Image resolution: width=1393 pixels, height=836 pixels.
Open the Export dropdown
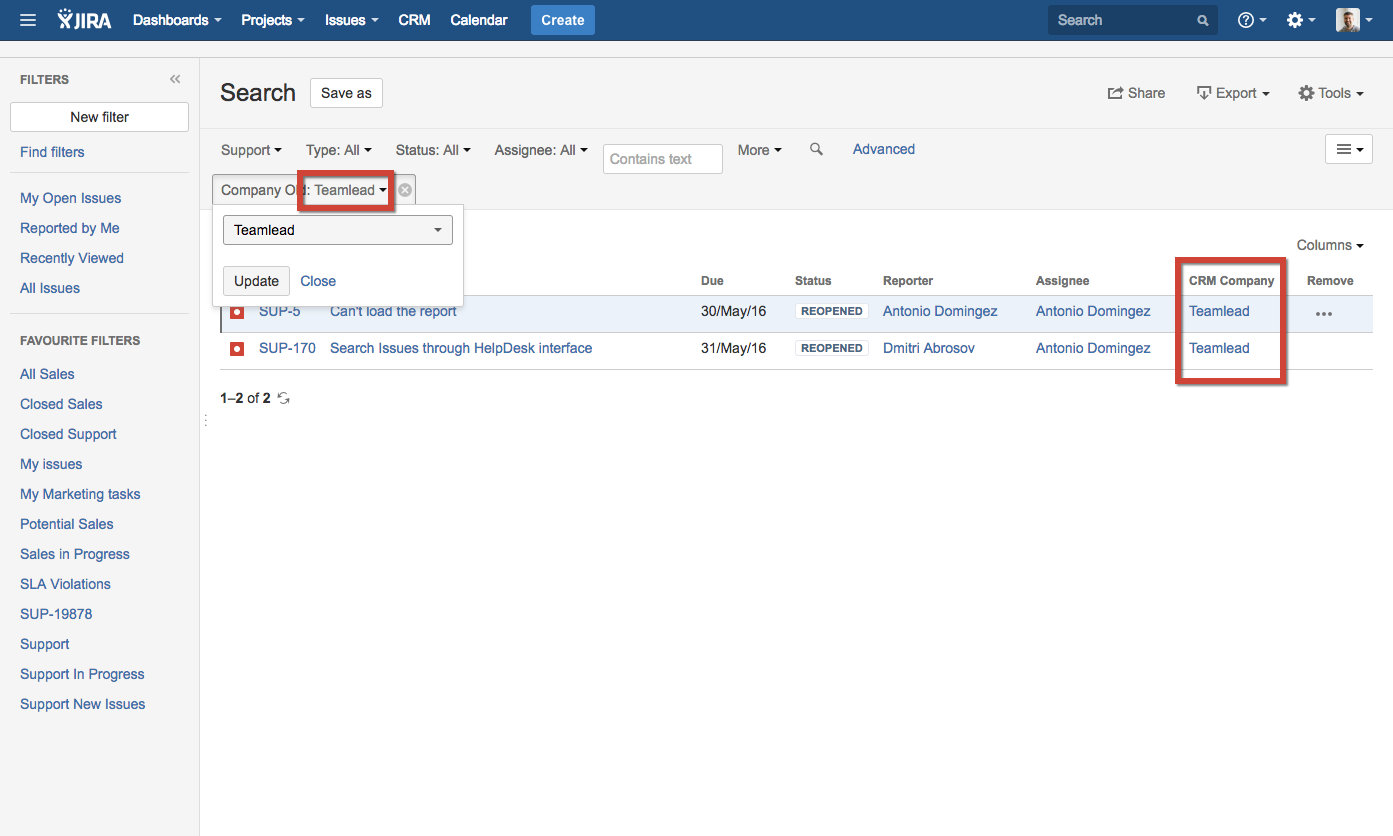tap(1233, 93)
